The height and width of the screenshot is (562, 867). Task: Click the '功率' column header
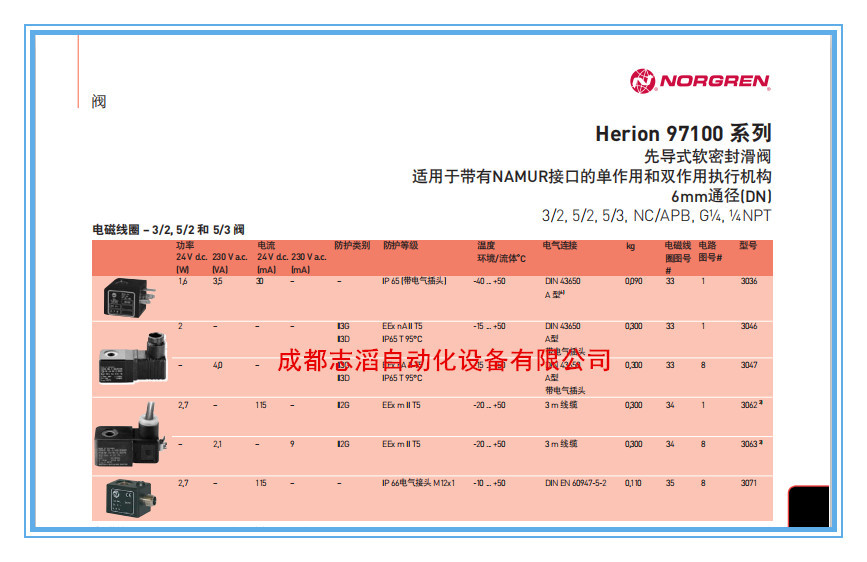coord(185,245)
